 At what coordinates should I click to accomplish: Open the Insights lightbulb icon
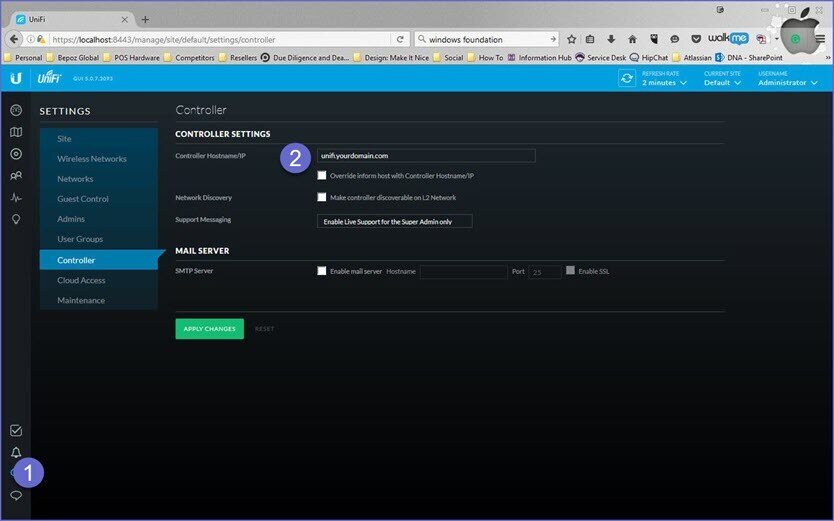(16, 219)
